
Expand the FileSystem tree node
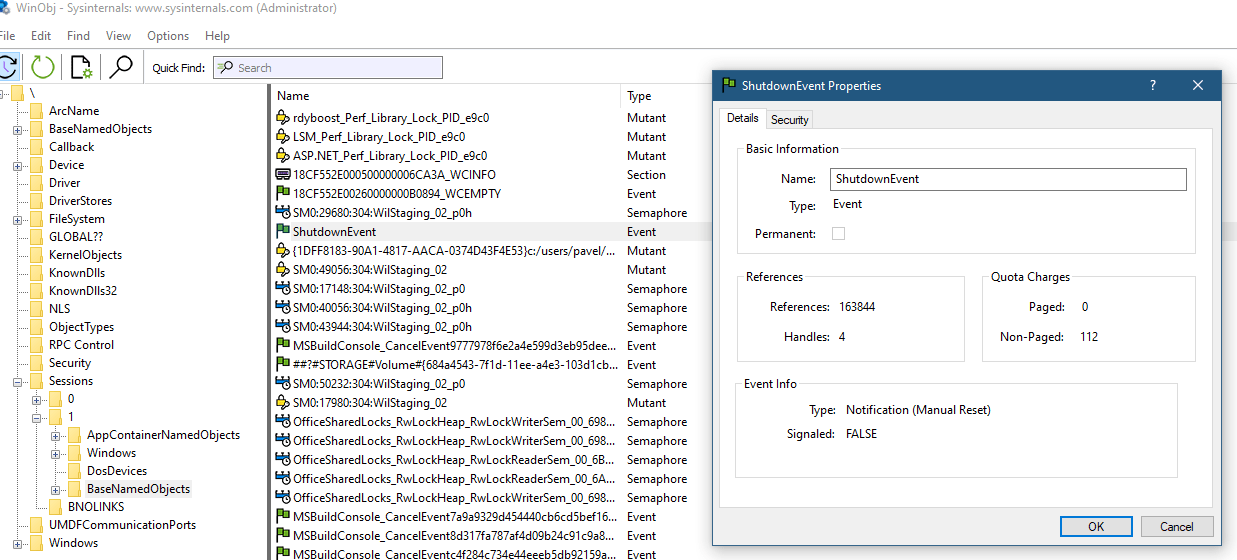(x=18, y=219)
